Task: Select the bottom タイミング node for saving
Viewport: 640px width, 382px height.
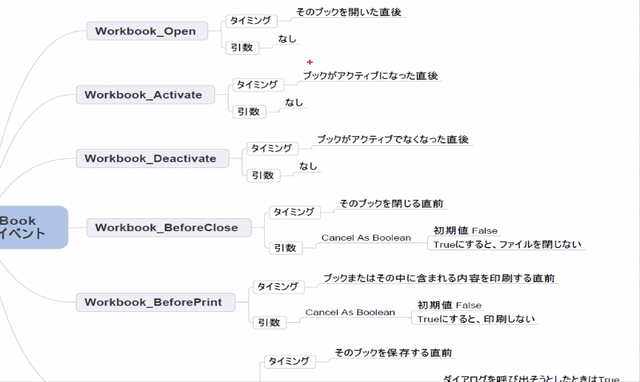Action: [x=289, y=362]
